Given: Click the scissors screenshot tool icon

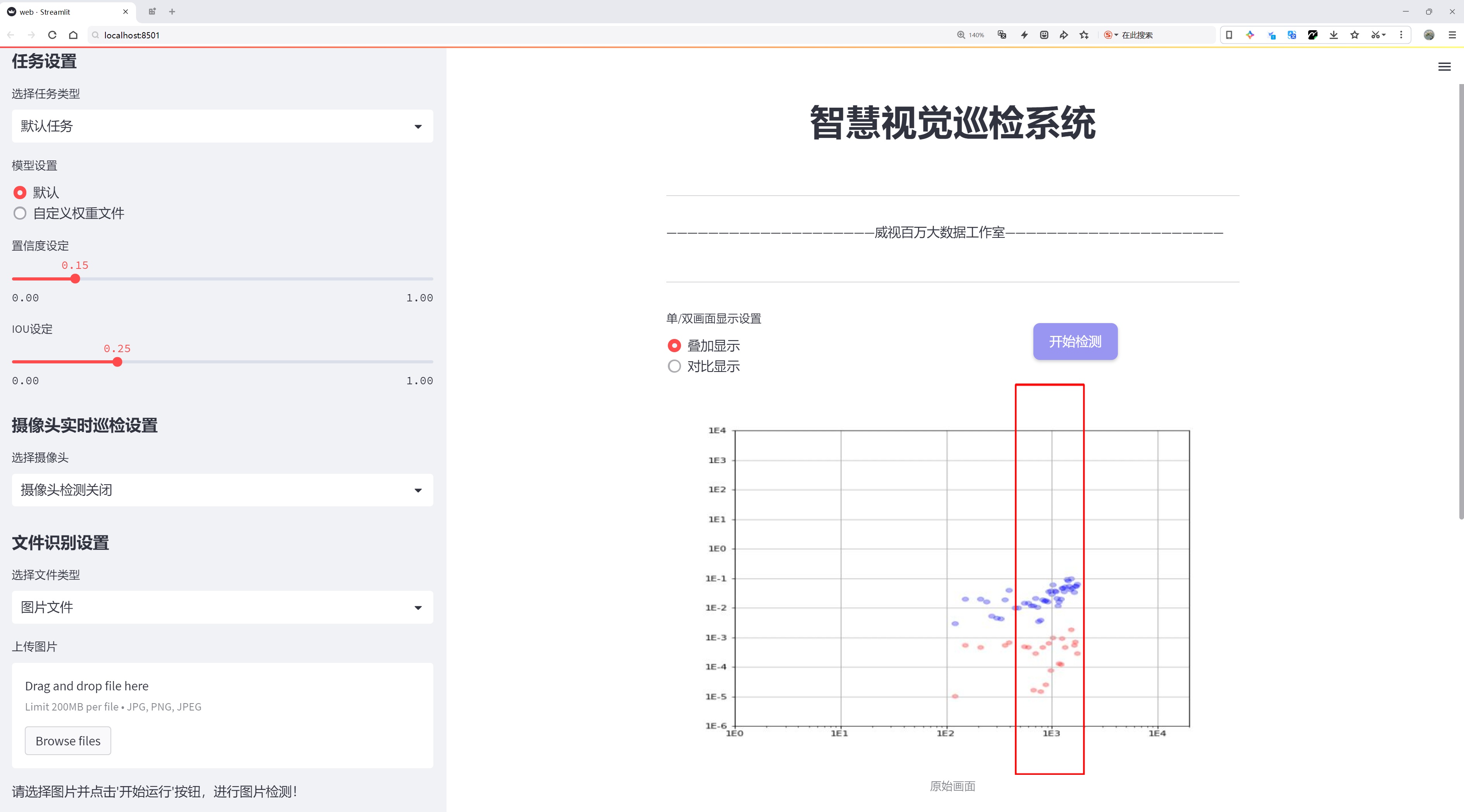Looking at the screenshot, I should click(1375, 34).
